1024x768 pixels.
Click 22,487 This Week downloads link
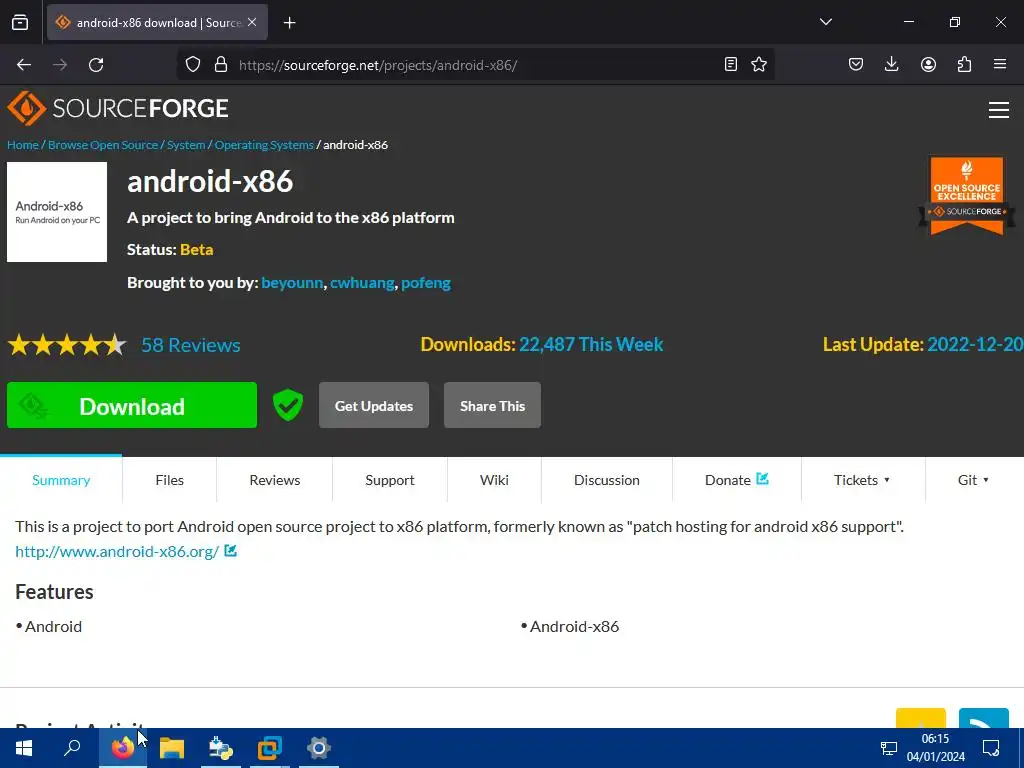point(591,344)
